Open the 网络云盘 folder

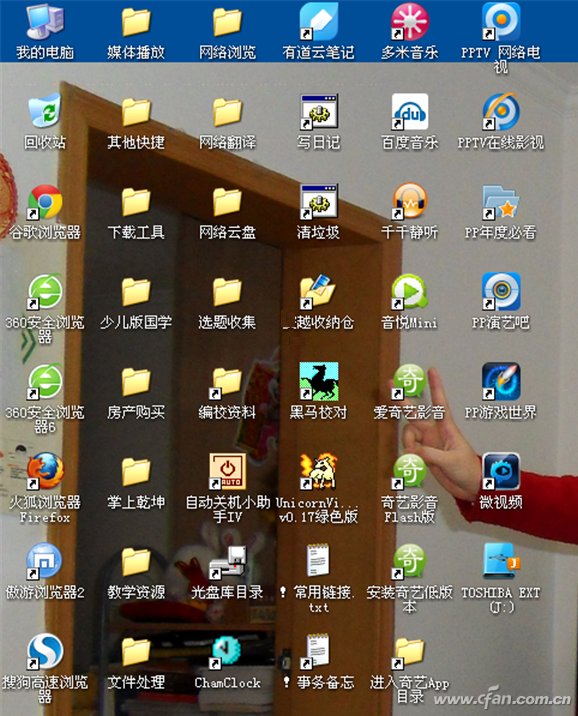[227, 202]
